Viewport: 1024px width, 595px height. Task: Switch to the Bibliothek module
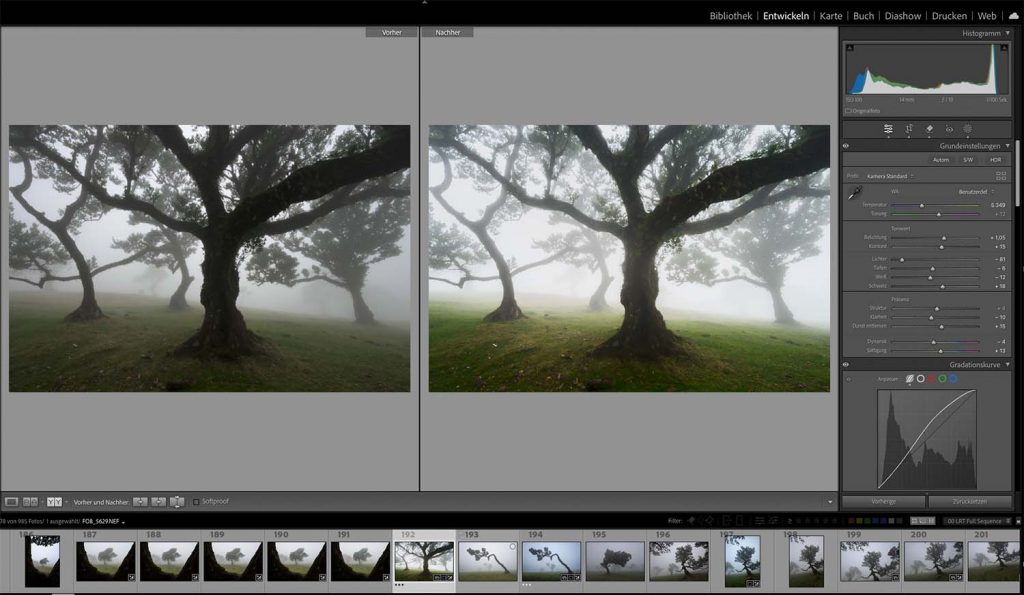(x=730, y=16)
